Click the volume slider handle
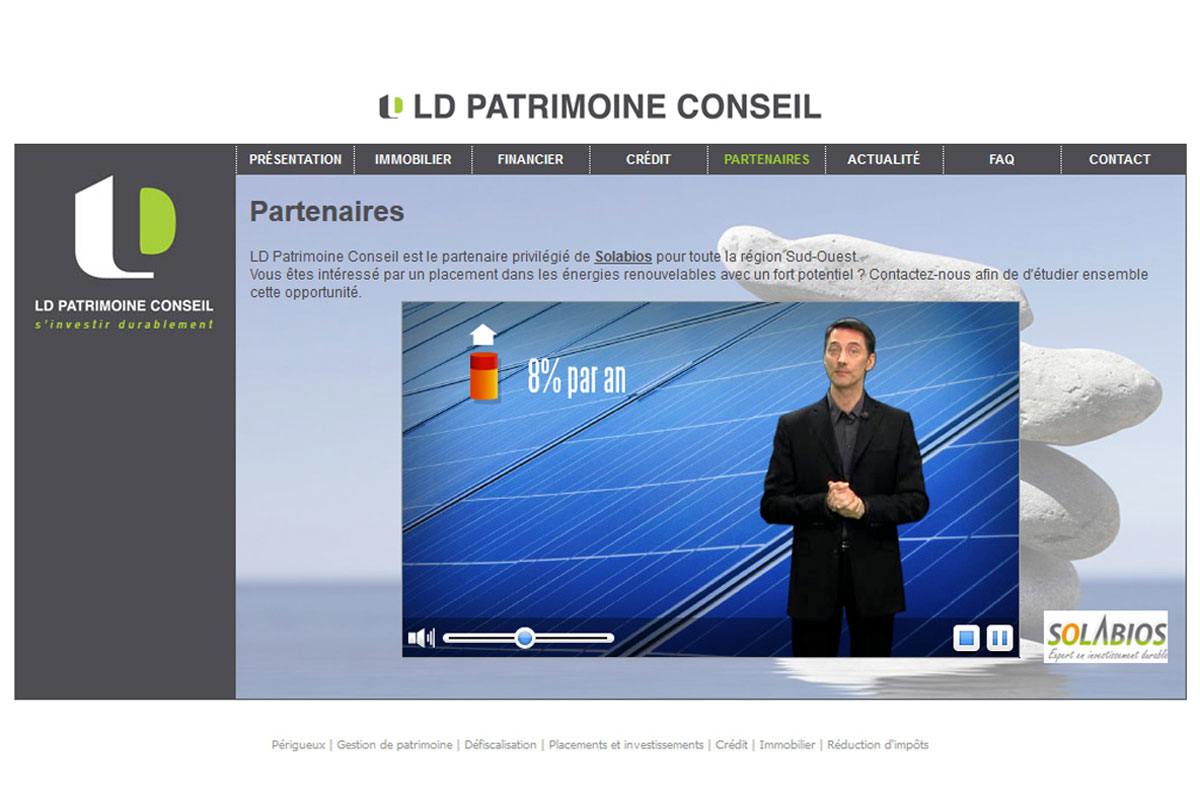This screenshot has height=800, width=1200. (525, 638)
